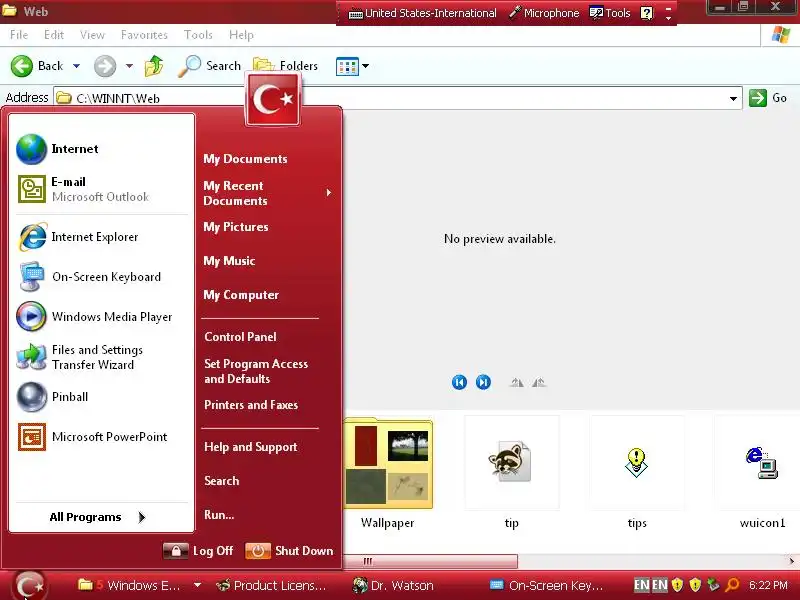Toggle the Folders pane
Viewport: 800px width, 600px height.
(286, 66)
